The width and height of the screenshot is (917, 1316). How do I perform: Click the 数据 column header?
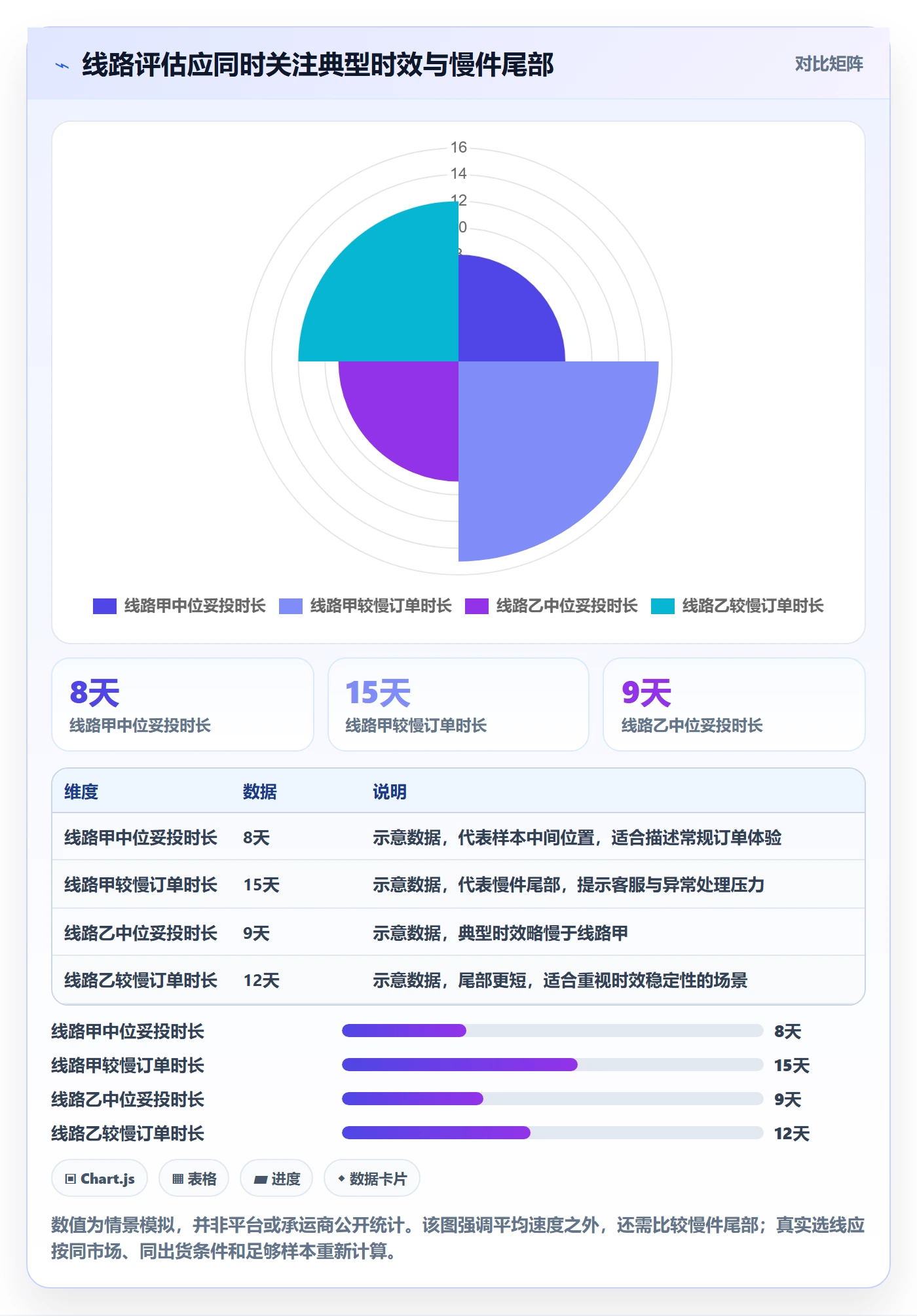click(x=259, y=792)
